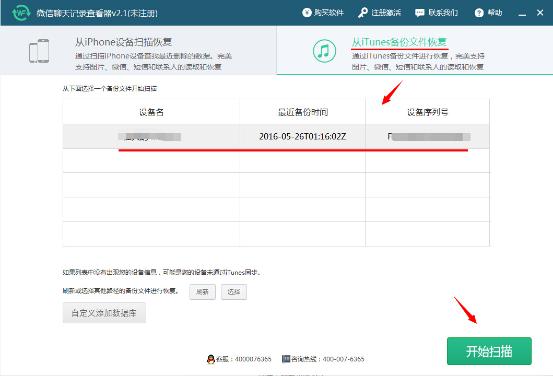This screenshot has width=553, height=376.
Task: Click the 设备序列号 column header
Action: click(x=427, y=112)
